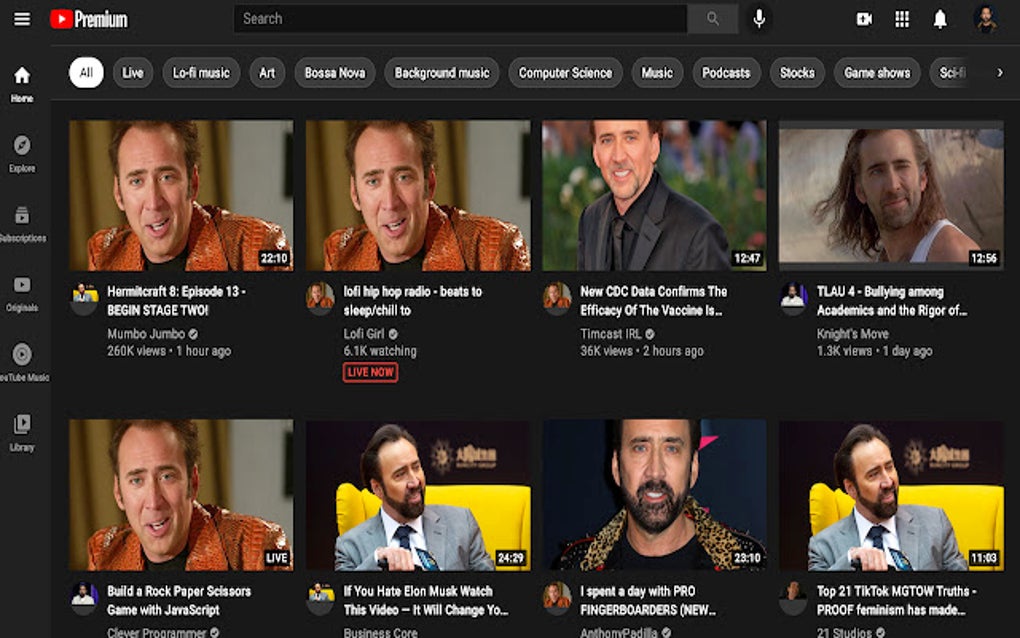Open the account profile avatar
1020x638 pixels.
986,19
